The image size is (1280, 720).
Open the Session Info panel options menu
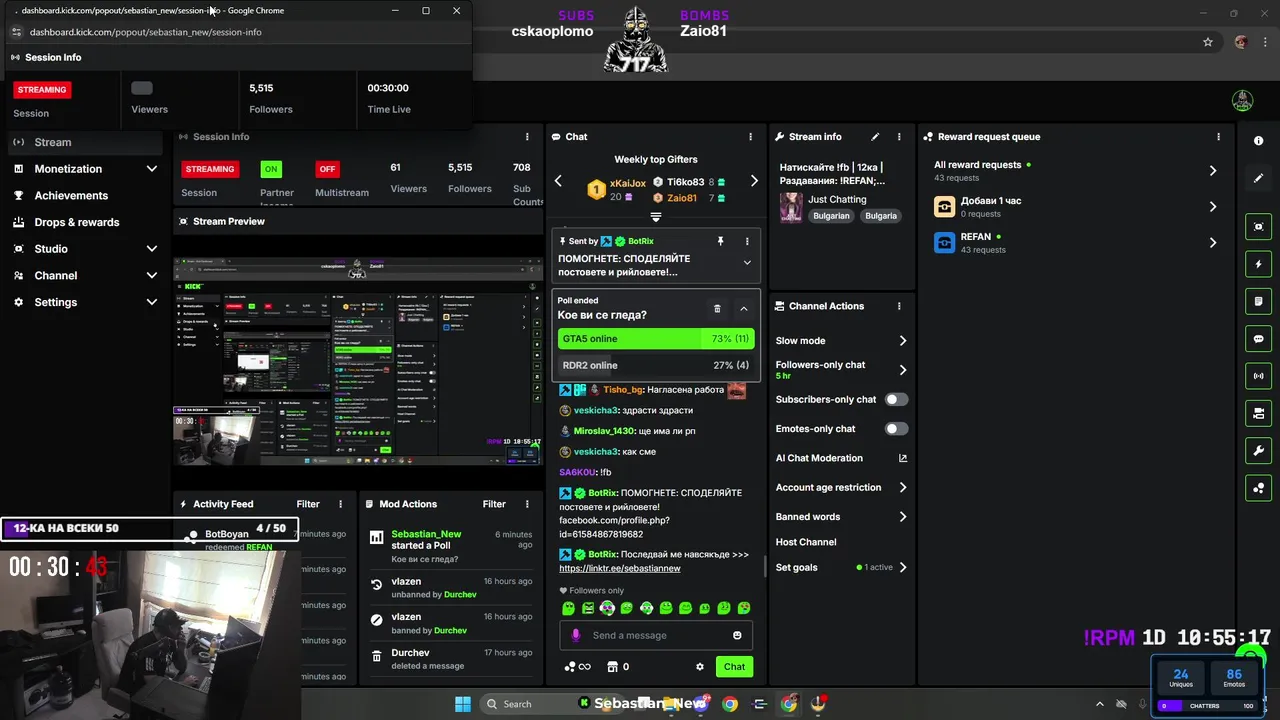click(x=527, y=137)
